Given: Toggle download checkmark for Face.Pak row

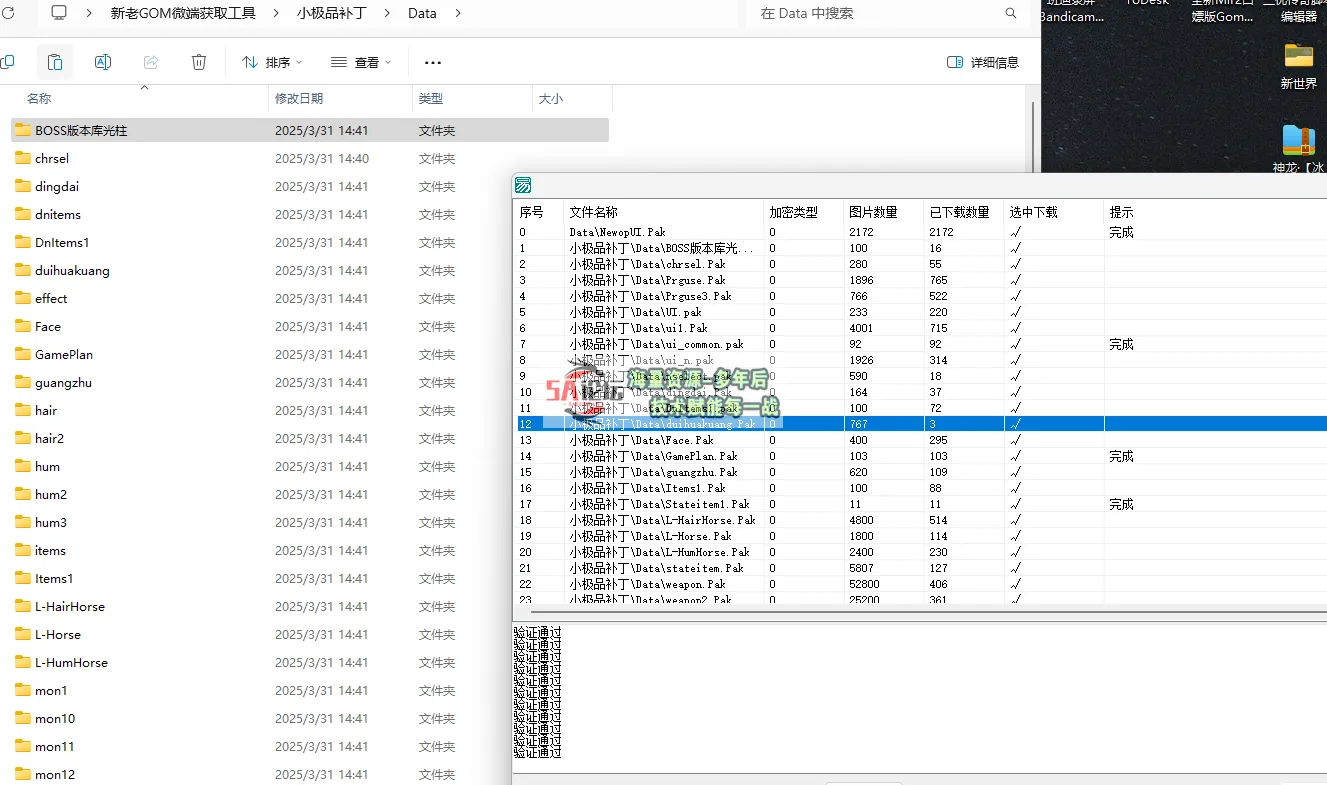Looking at the screenshot, I should pos(1016,440).
